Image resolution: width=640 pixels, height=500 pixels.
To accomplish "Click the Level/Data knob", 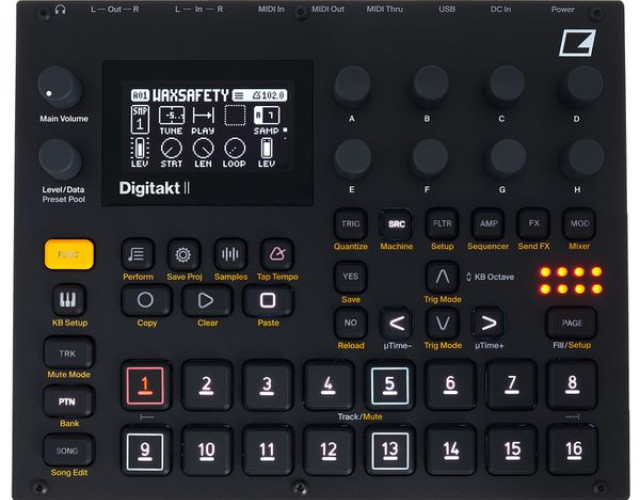I will 60,159.
